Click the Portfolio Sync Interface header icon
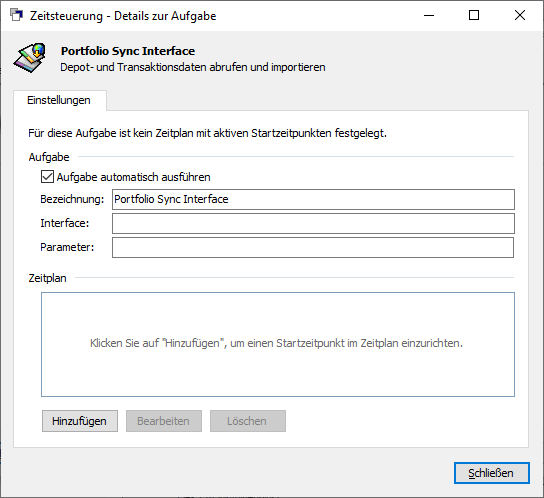 [30, 58]
